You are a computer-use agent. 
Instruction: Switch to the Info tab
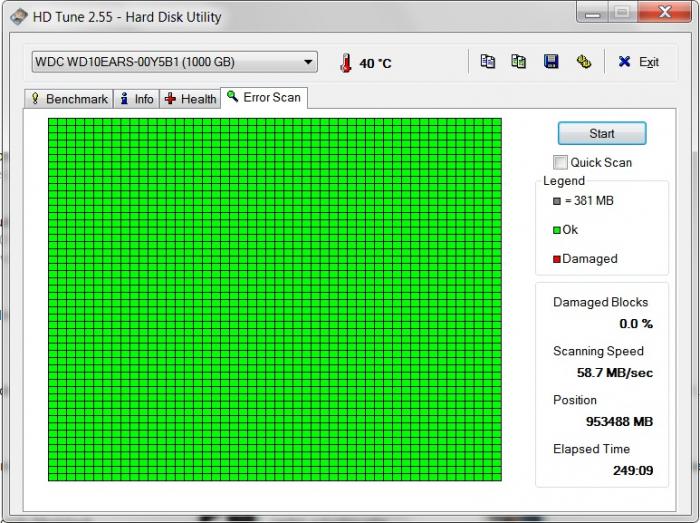[137, 99]
